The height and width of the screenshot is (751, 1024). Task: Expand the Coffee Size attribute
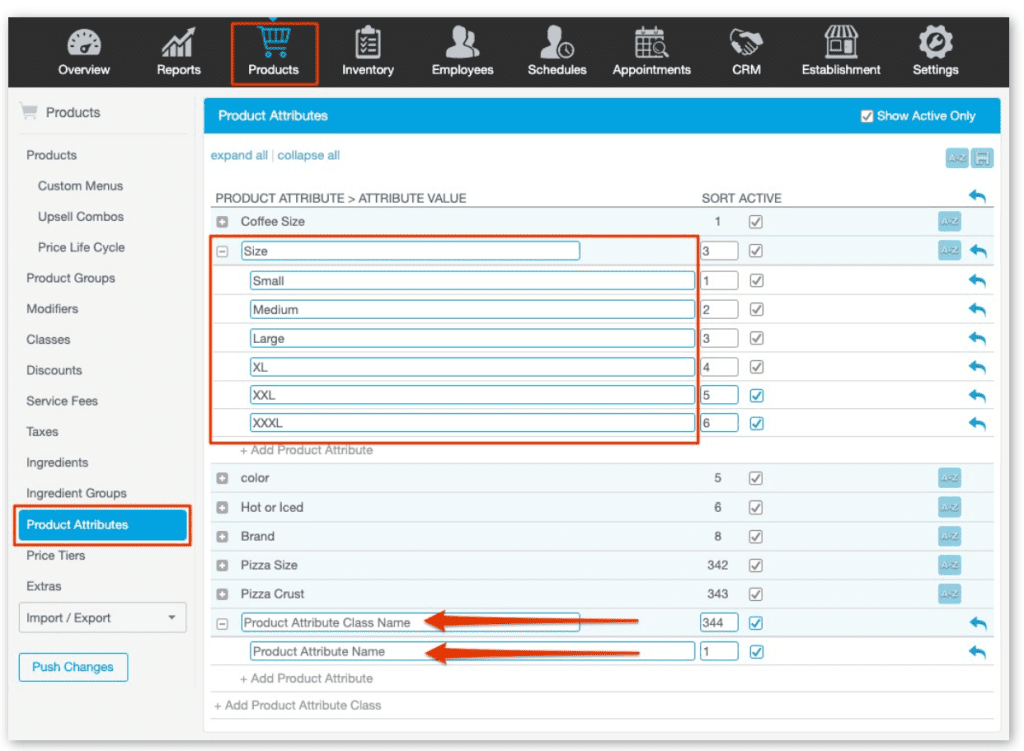(x=222, y=222)
